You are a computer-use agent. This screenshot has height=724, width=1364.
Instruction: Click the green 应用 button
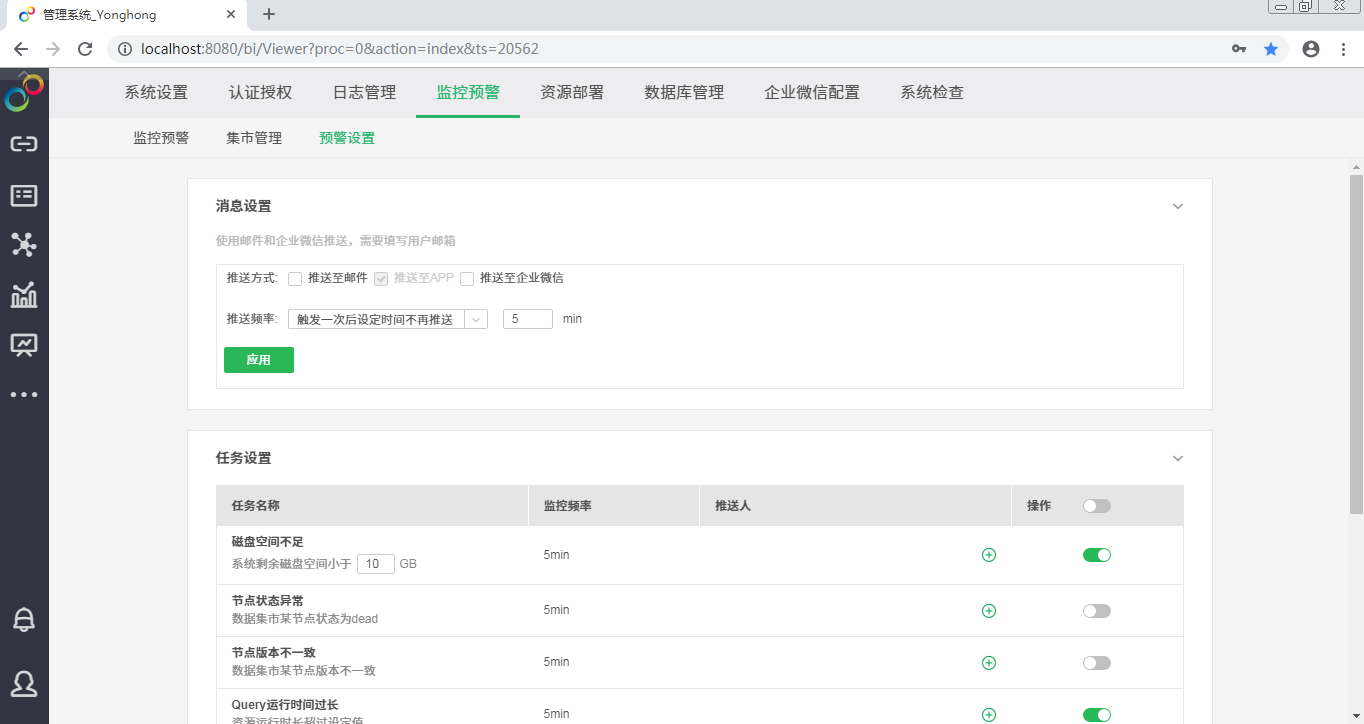pyautogui.click(x=259, y=360)
